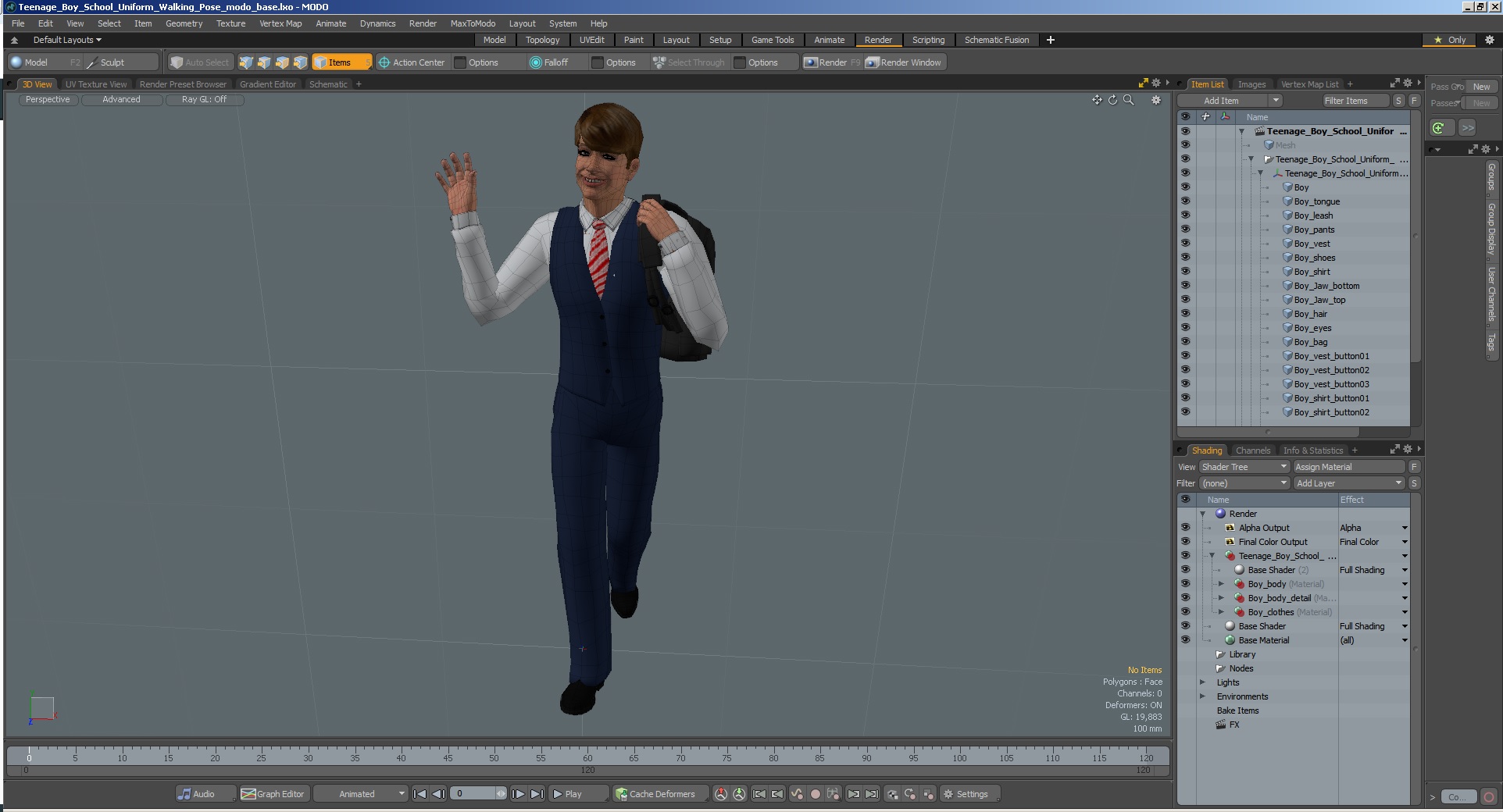Image resolution: width=1503 pixels, height=812 pixels.
Task: Maximize the Item List panel
Action: (1394, 84)
